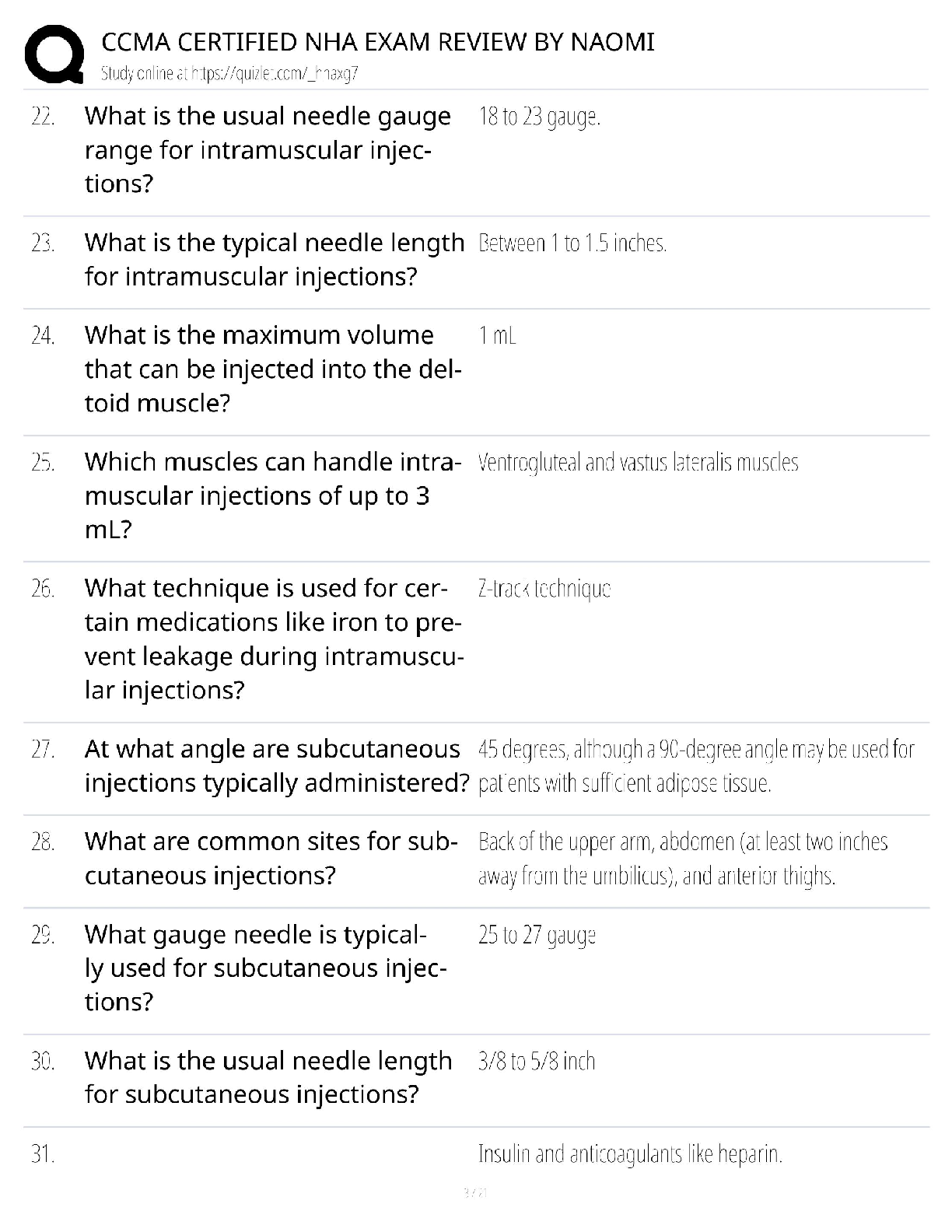Click the page number indicator at bottom

474,1192
